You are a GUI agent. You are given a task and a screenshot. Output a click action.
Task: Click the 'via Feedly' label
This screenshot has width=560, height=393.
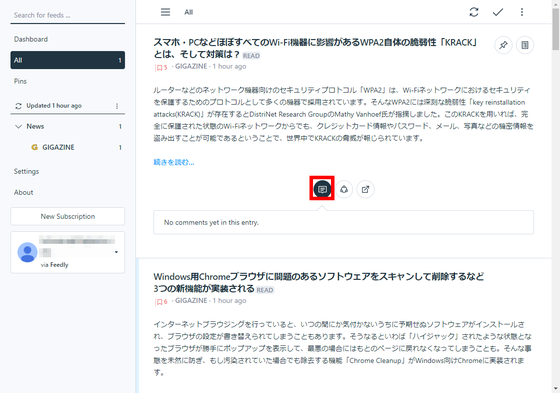[54, 265]
